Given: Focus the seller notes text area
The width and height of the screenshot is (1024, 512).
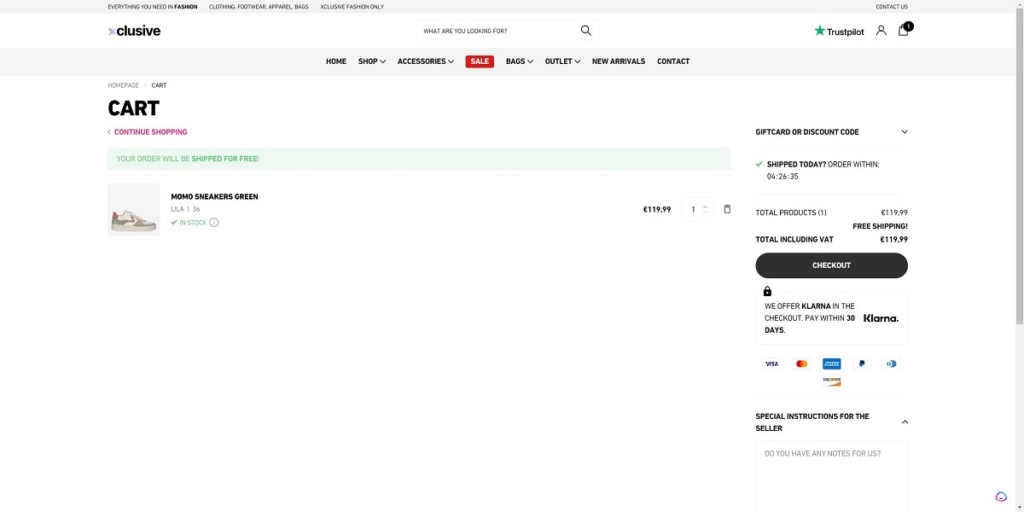Looking at the screenshot, I should tap(831, 475).
